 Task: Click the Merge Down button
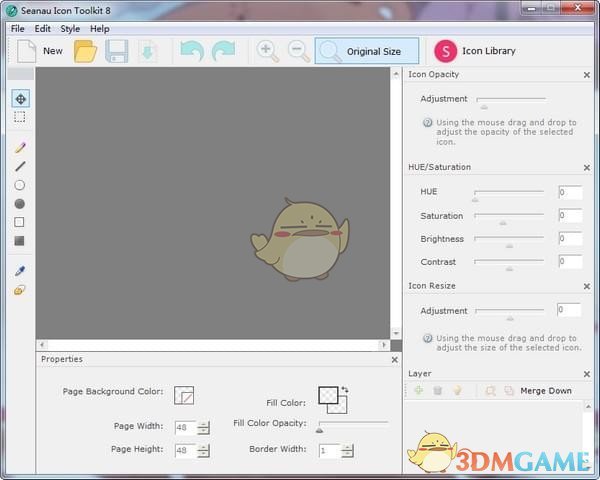click(x=546, y=391)
